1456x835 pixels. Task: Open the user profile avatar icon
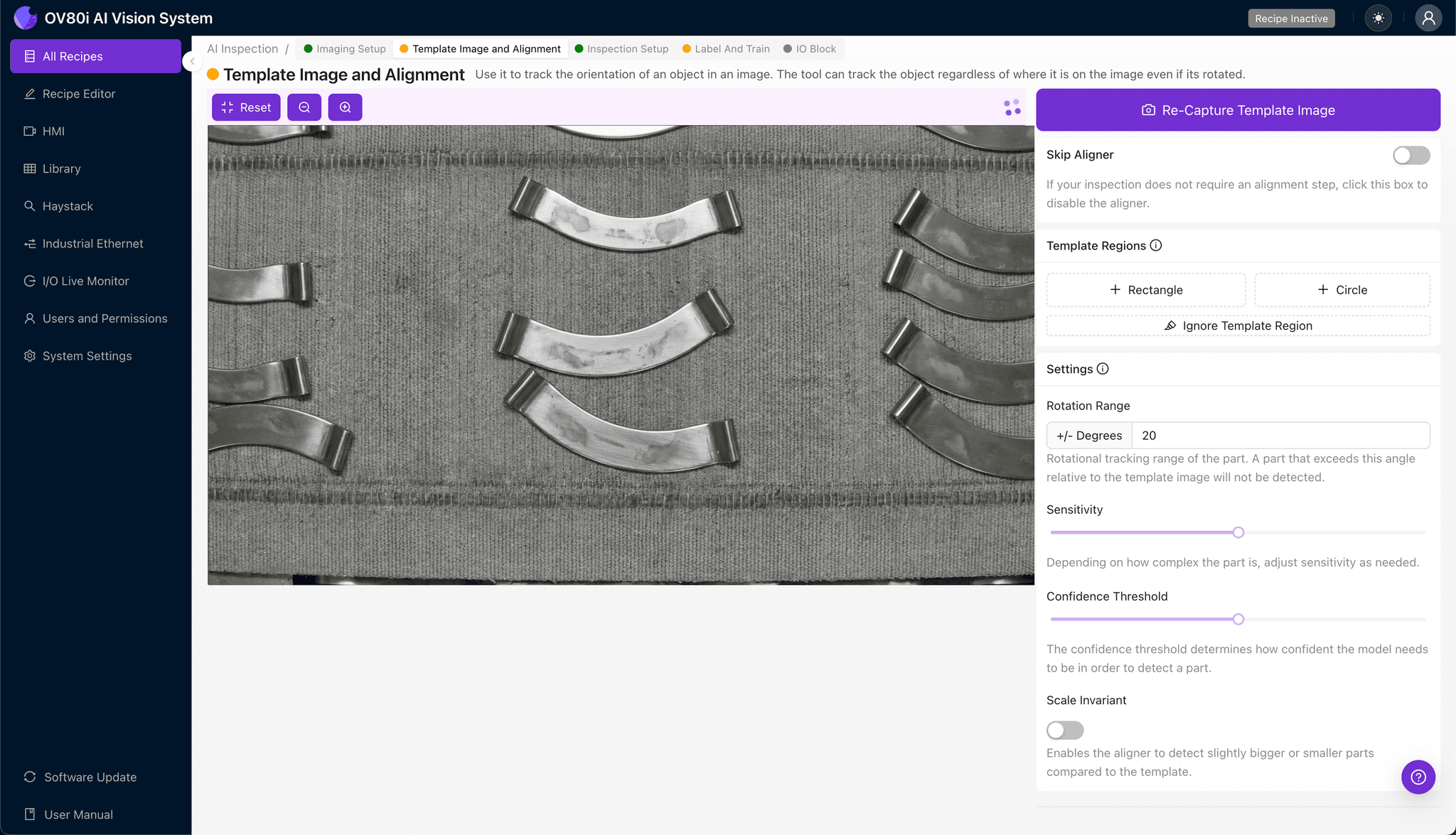tap(1428, 18)
